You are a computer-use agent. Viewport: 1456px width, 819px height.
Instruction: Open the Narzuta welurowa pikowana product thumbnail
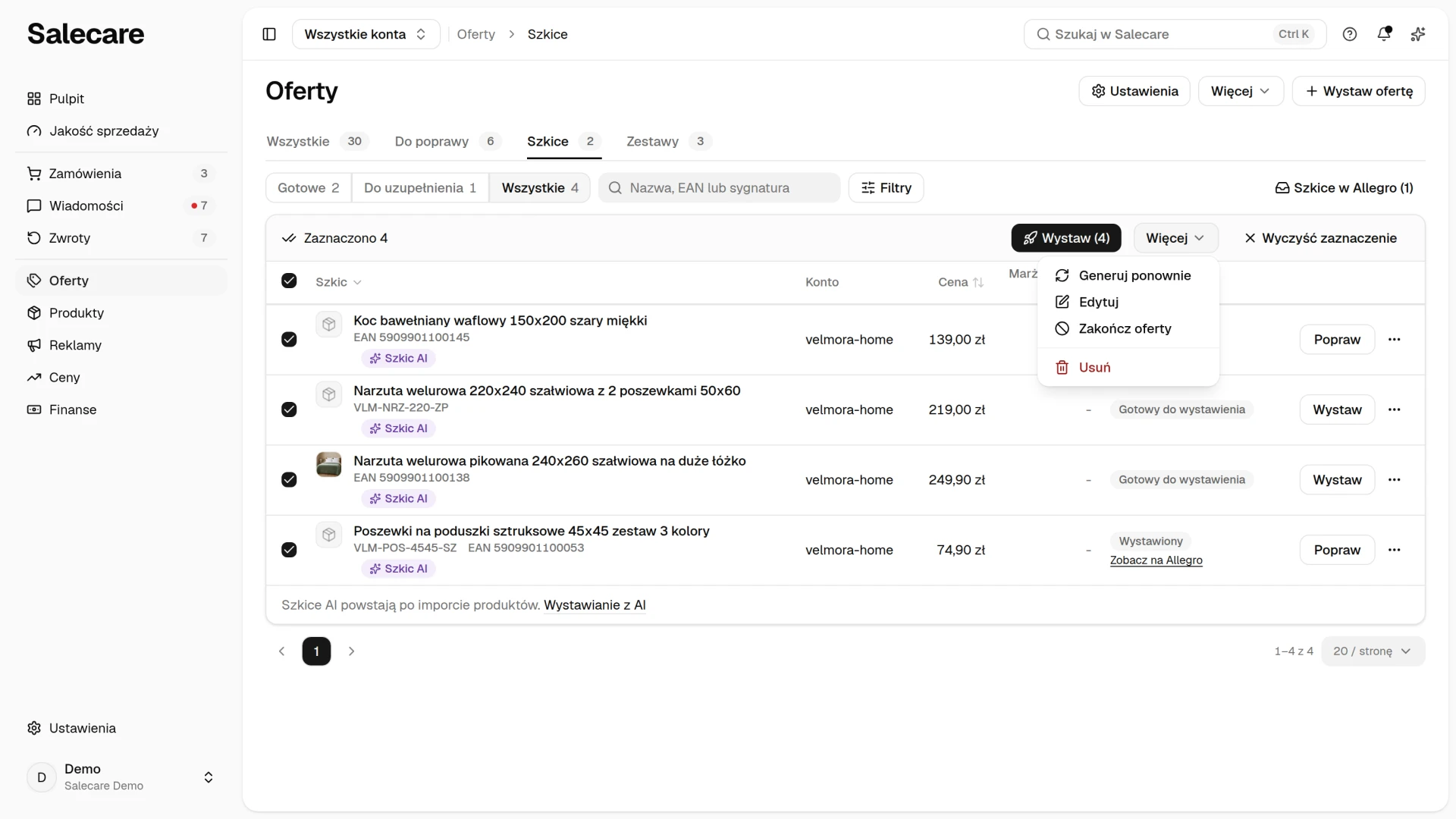[328, 464]
